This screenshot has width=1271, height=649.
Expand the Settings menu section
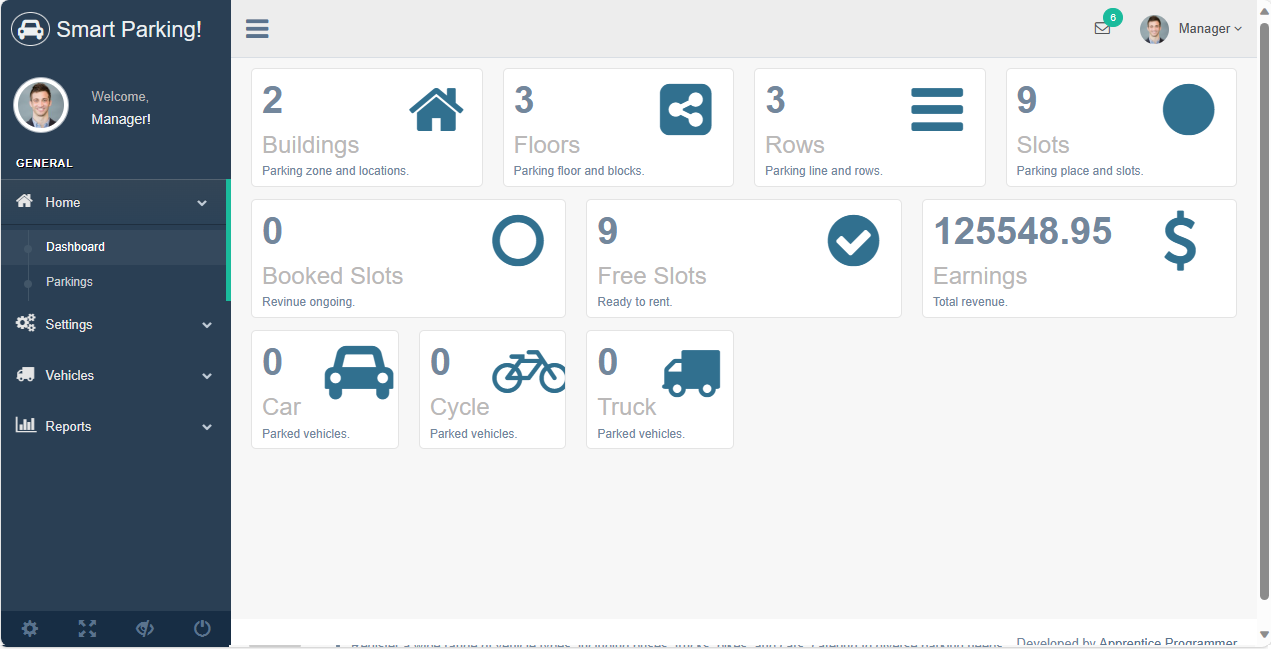click(x=68, y=324)
